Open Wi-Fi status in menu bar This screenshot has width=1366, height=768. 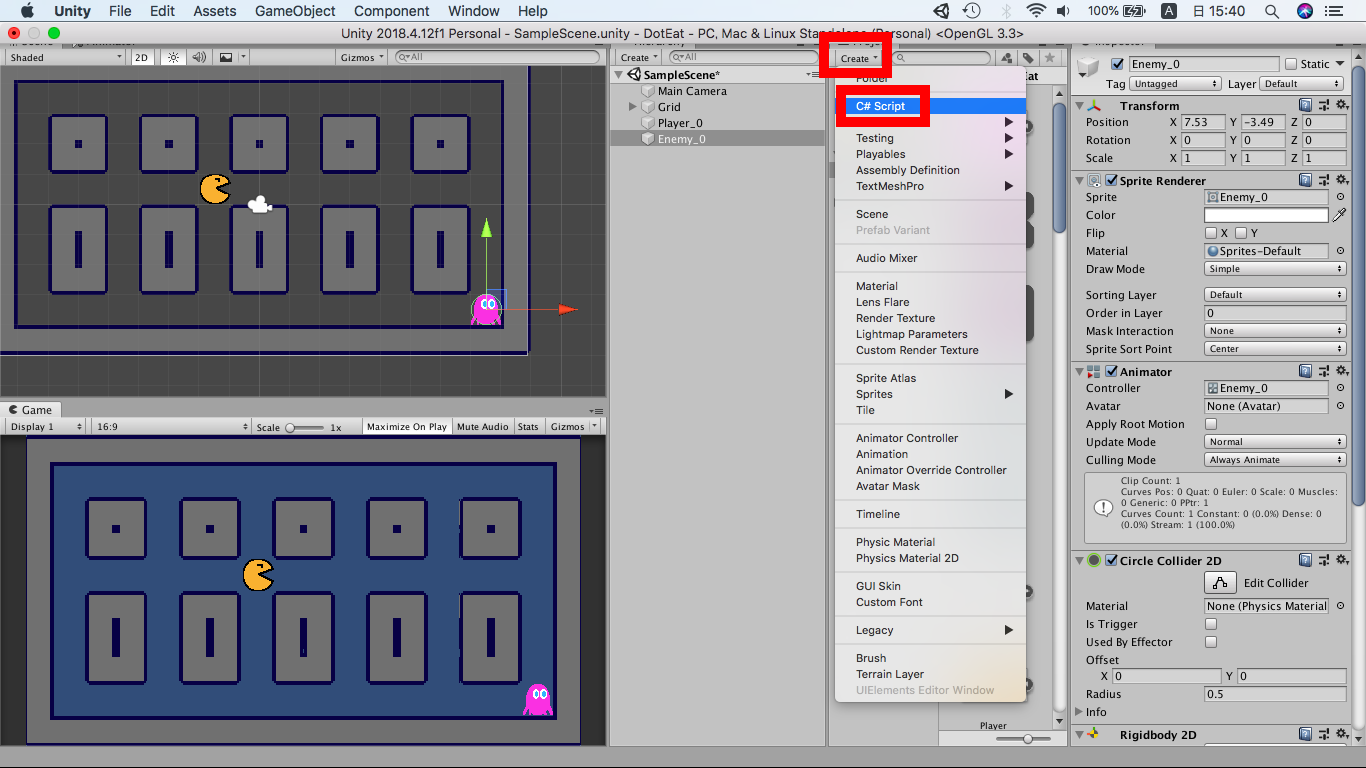[x=1036, y=11]
